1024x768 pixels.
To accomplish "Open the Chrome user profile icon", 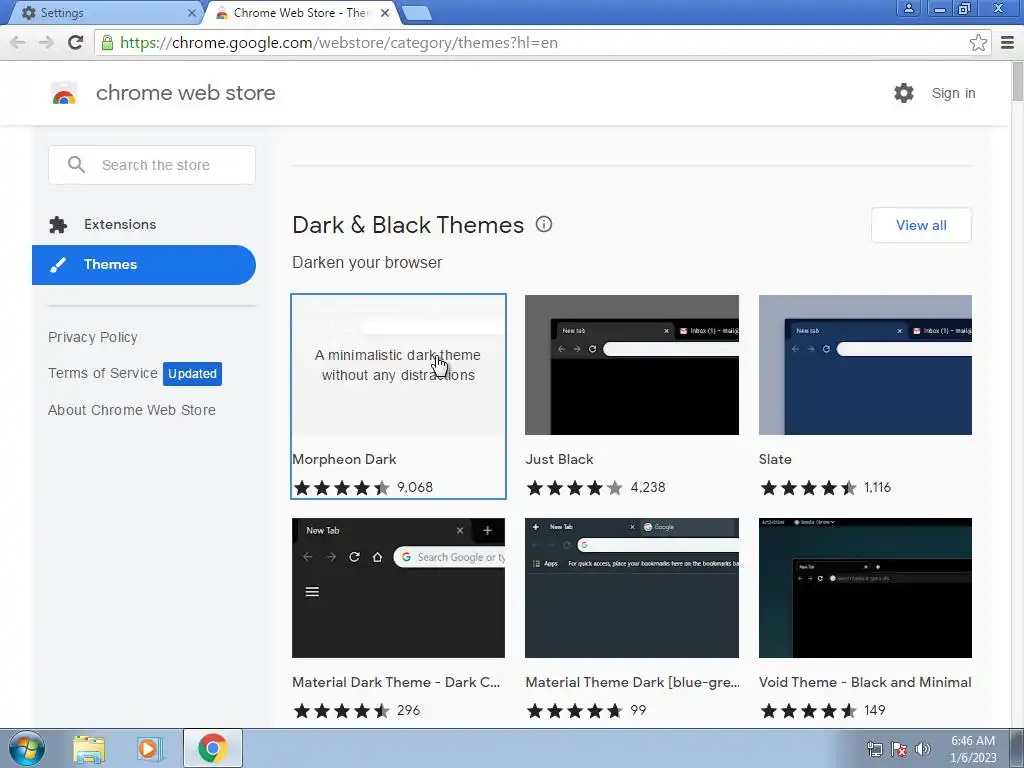I will pos(908,9).
